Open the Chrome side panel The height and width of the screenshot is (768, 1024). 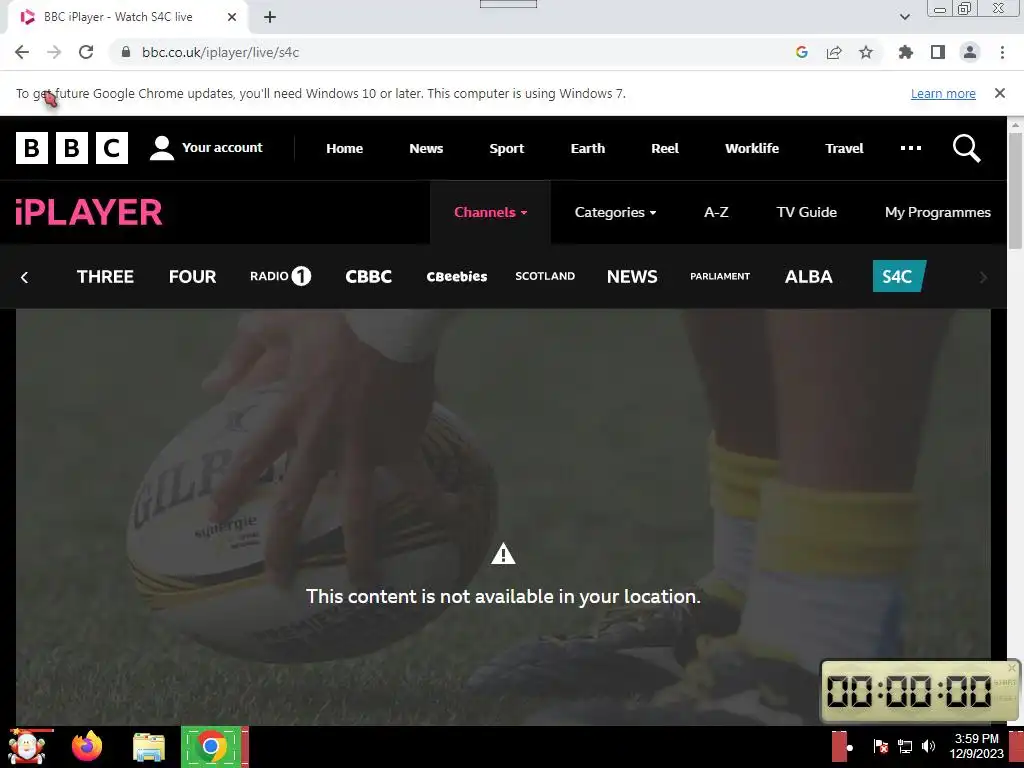[938, 52]
